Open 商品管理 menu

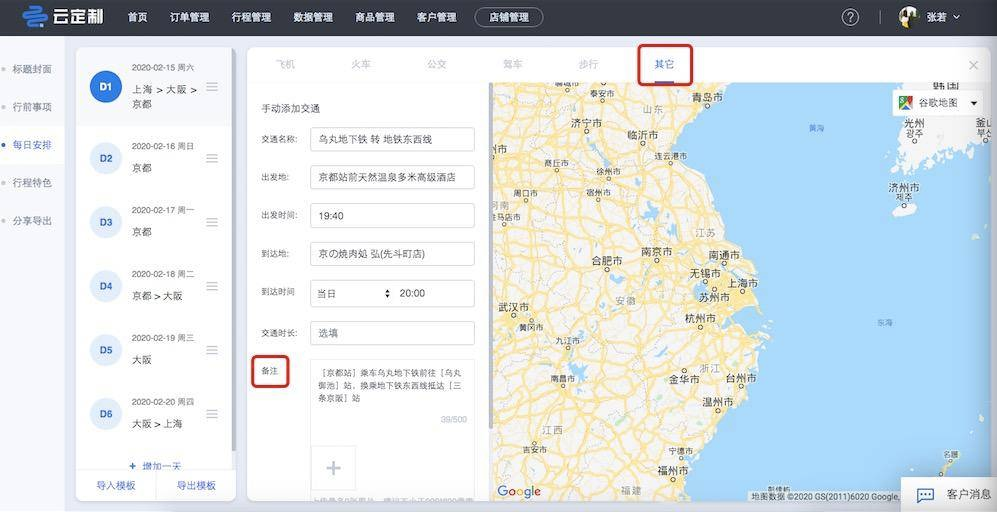tap(375, 18)
